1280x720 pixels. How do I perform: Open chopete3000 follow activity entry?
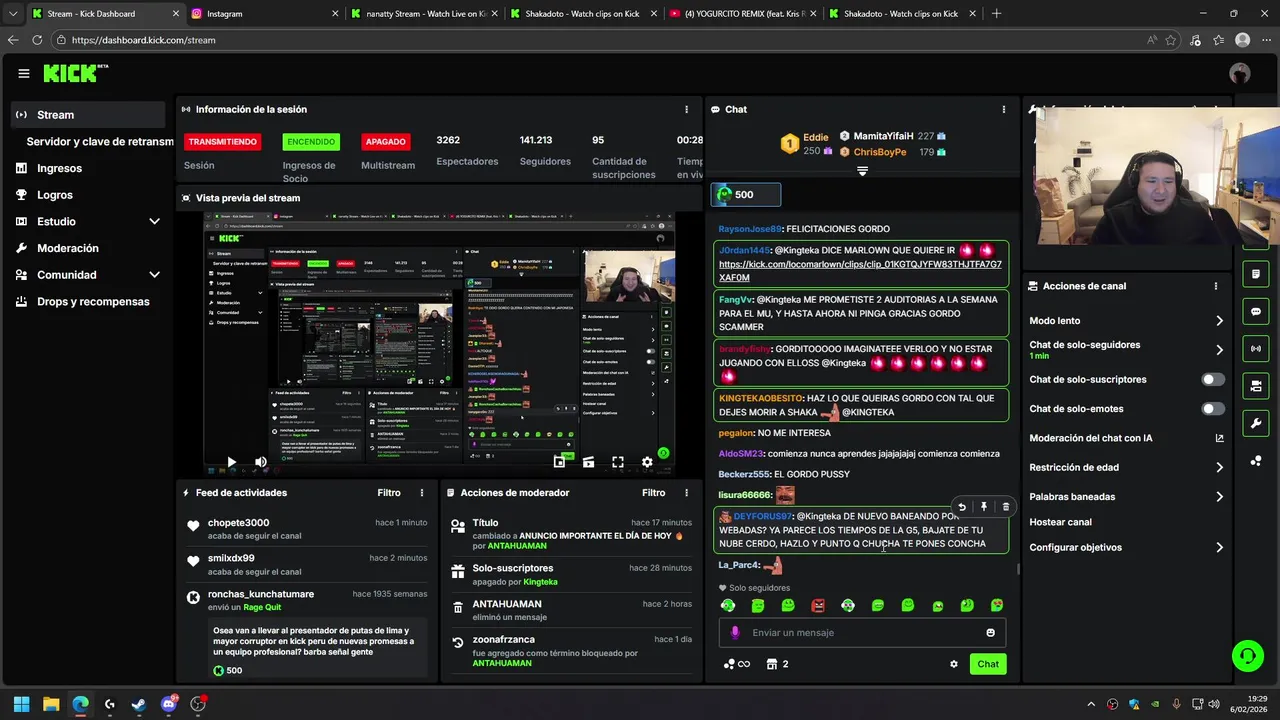306,530
